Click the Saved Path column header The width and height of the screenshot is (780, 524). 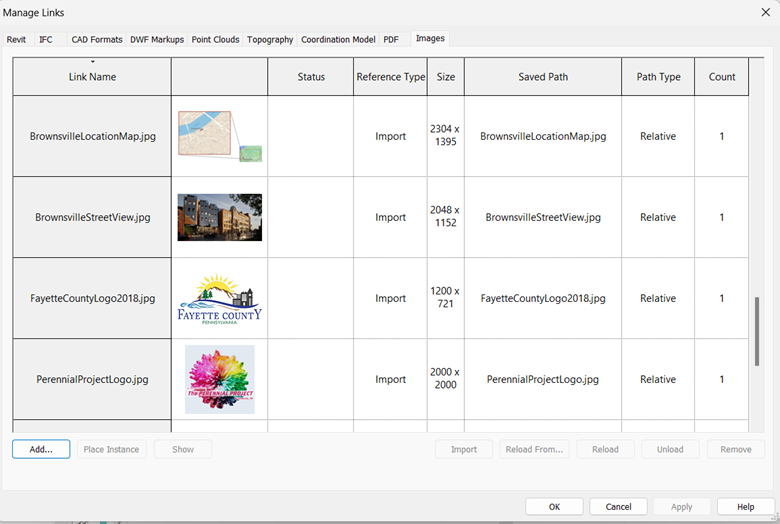click(543, 77)
